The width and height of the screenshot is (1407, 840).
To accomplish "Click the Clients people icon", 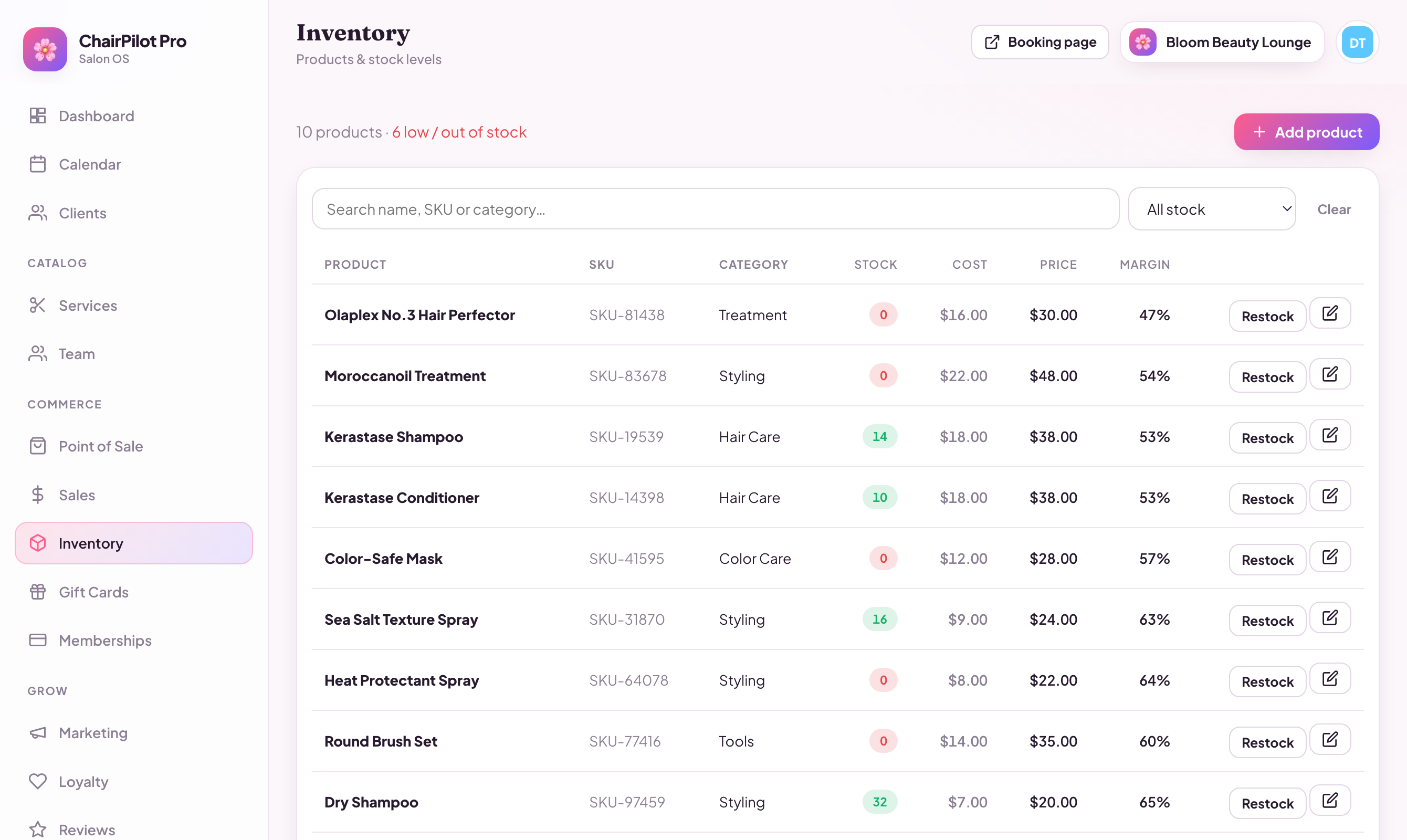I will pyautogui.click(x=37, y=213).
